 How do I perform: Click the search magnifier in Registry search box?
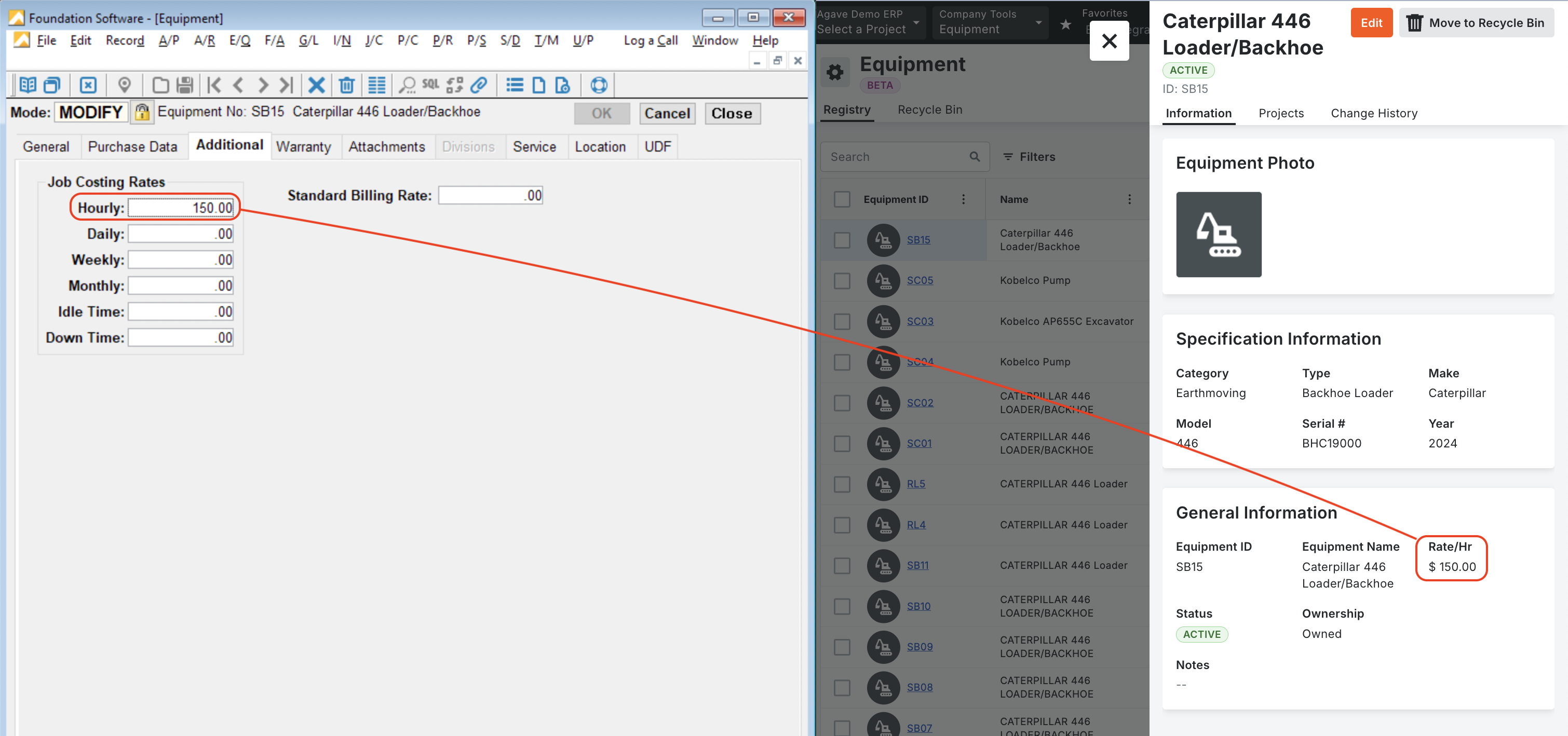(x=975, y=157)
